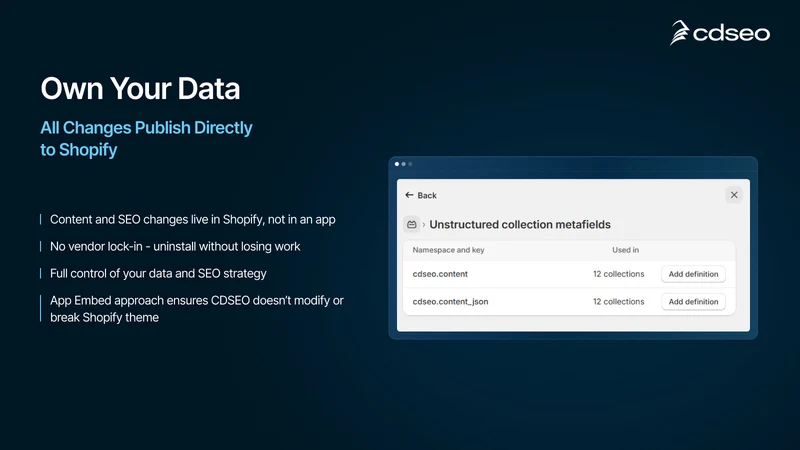Click the collection metafields breadcrumb icon

coord(411,224)
